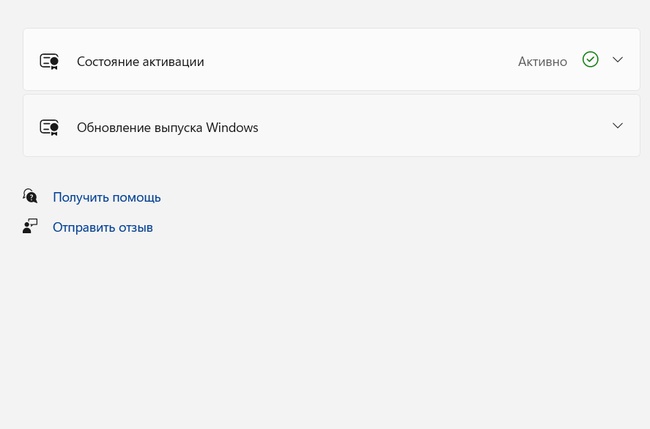Click blank page area below Отправить отзыв
Image resolution: width=650 pixels, height=429 pixels.
click(290, 332)
